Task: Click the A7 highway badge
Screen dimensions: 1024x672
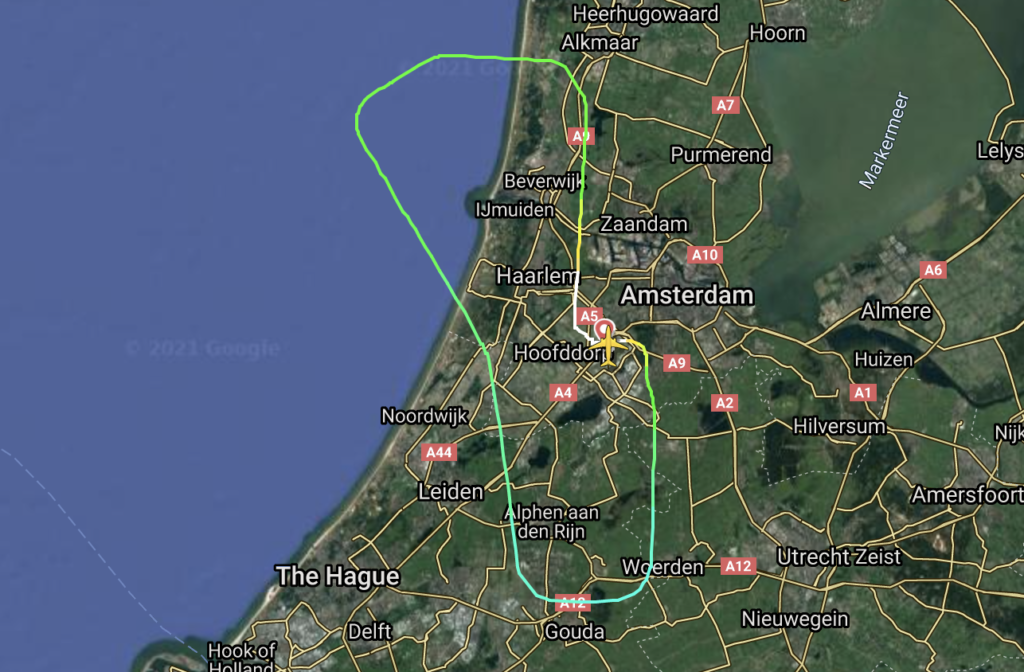Action: point(725,105)
